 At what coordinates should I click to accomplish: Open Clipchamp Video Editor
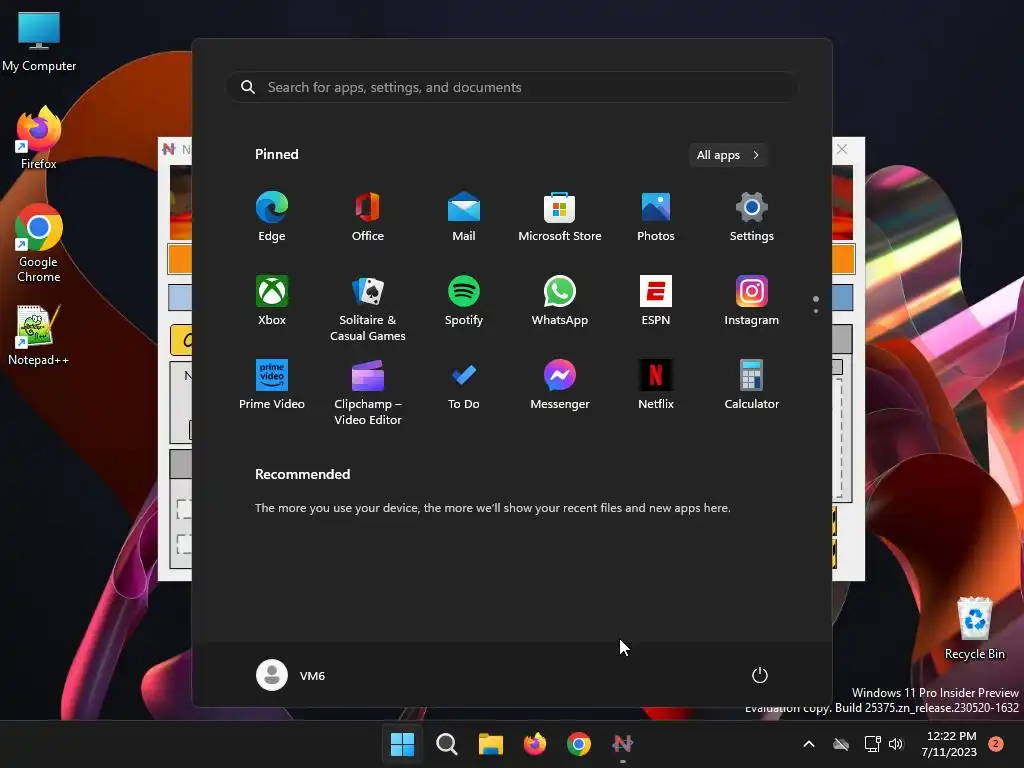(368, 392)
